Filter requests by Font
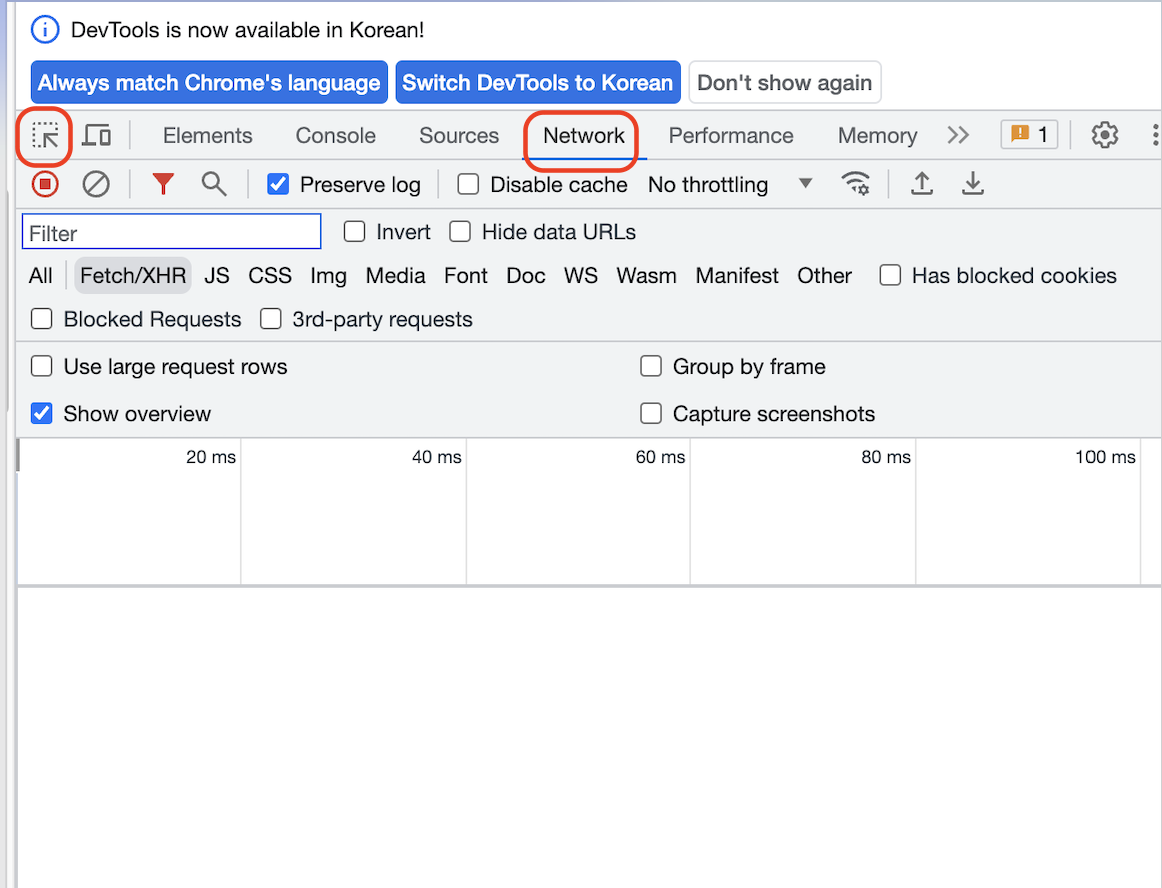The height and width of the screenshot is (888, 1162). pyautogui.click(x=466, y=276)
